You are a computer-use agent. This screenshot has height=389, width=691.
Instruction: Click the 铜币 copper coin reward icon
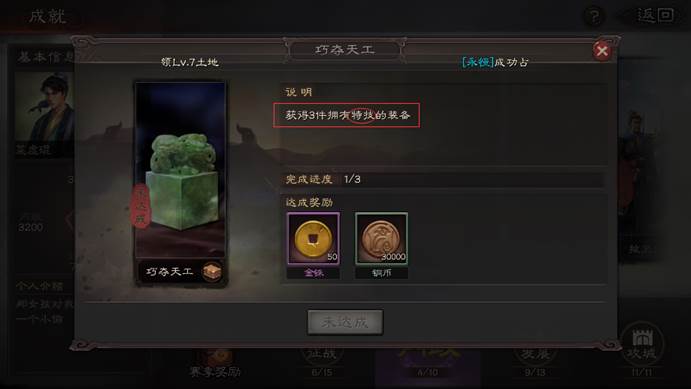382,238
